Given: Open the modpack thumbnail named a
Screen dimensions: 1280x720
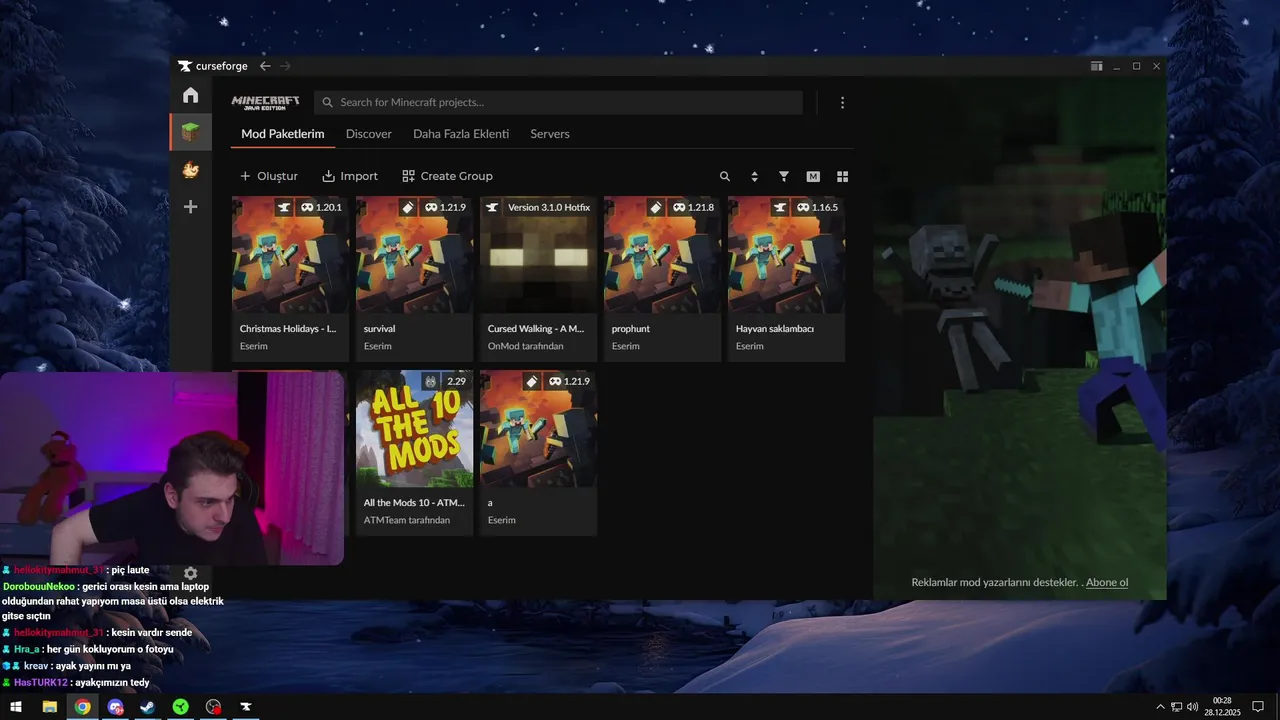Looking at the screenshot, I should point(538,429).
